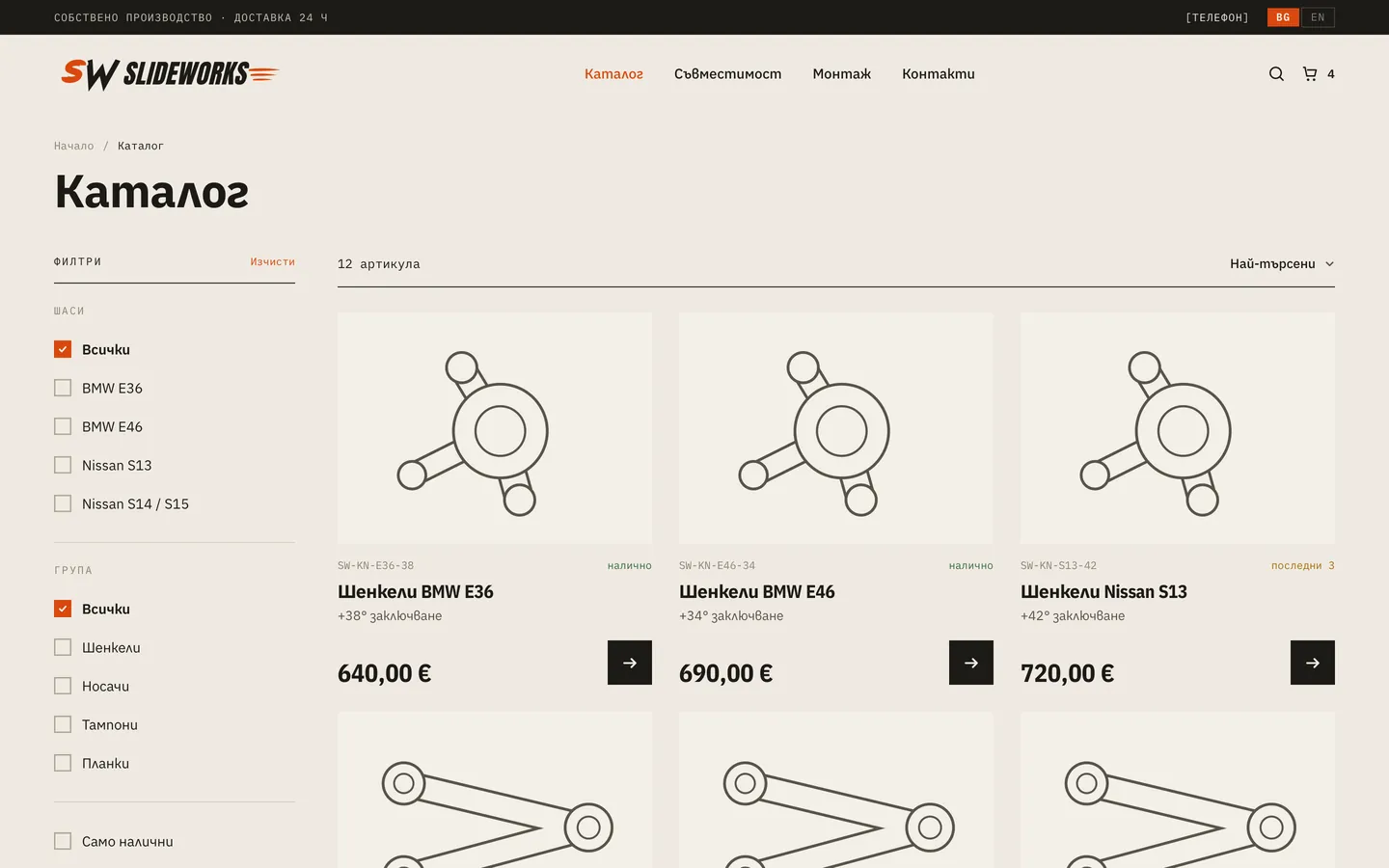Go to the Каталог nav menu item
The image size is (1389, 868).
coord(613,74)
